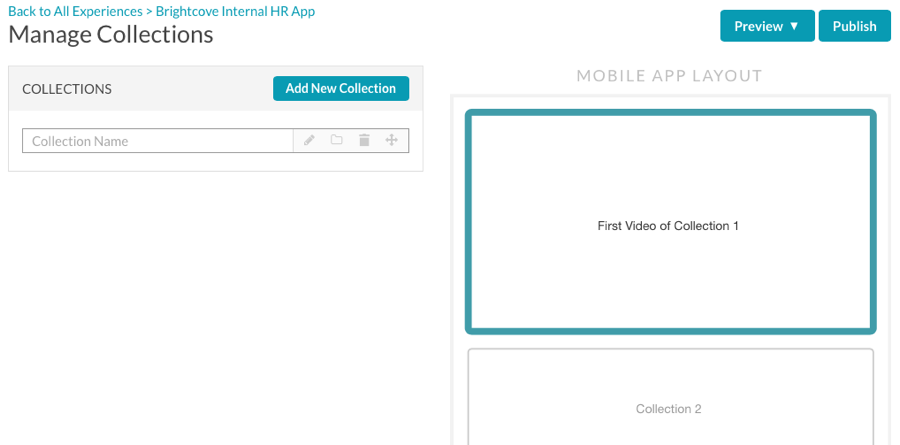Select the Collection 2 layout tile
This screenshot has width=900, height=445.
click(x=670, y=396)
